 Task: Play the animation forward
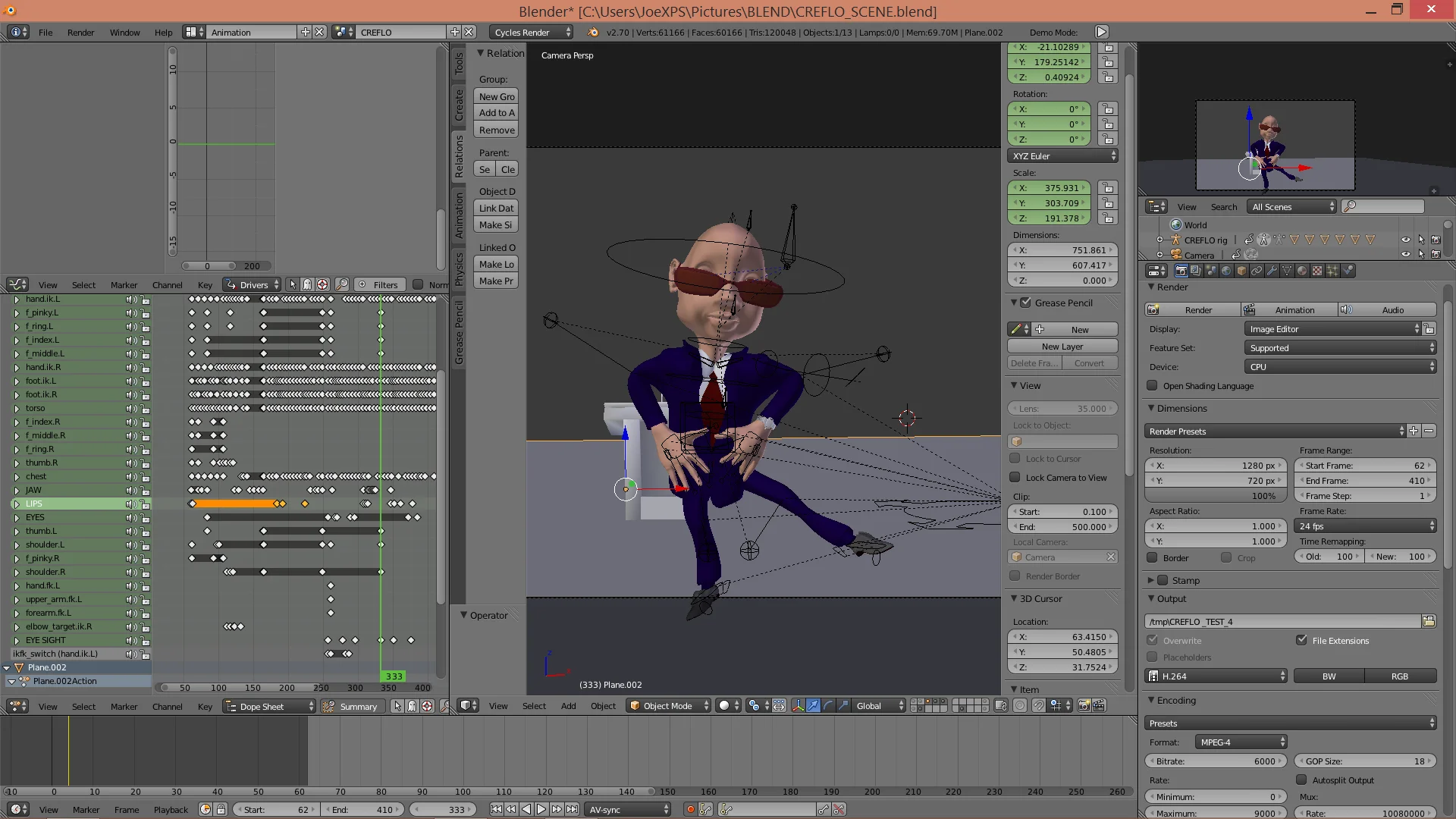click(x=541, y=810)
